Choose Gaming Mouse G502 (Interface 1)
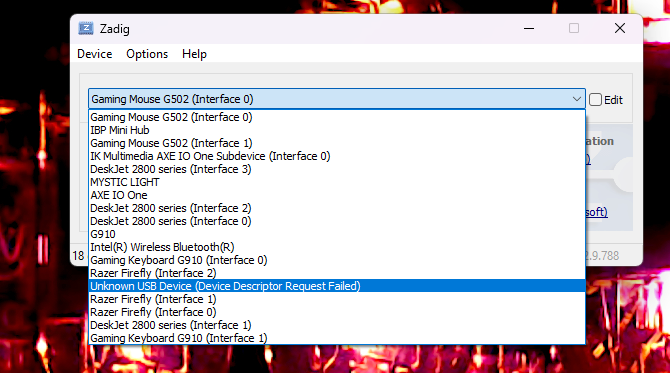The height and width of the screenshot is (373, 670). [337, 143]
